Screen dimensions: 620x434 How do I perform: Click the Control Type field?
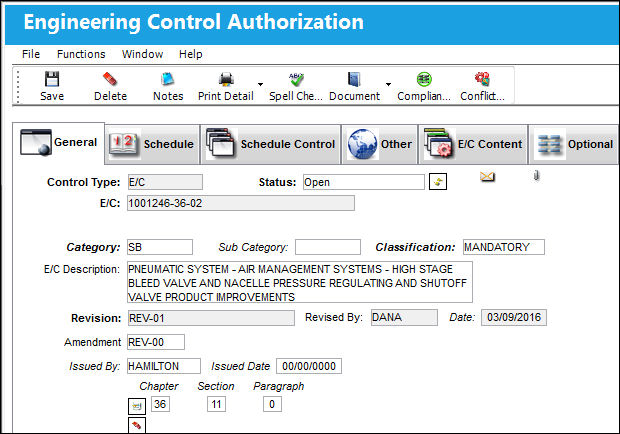(x=165, y=182)
